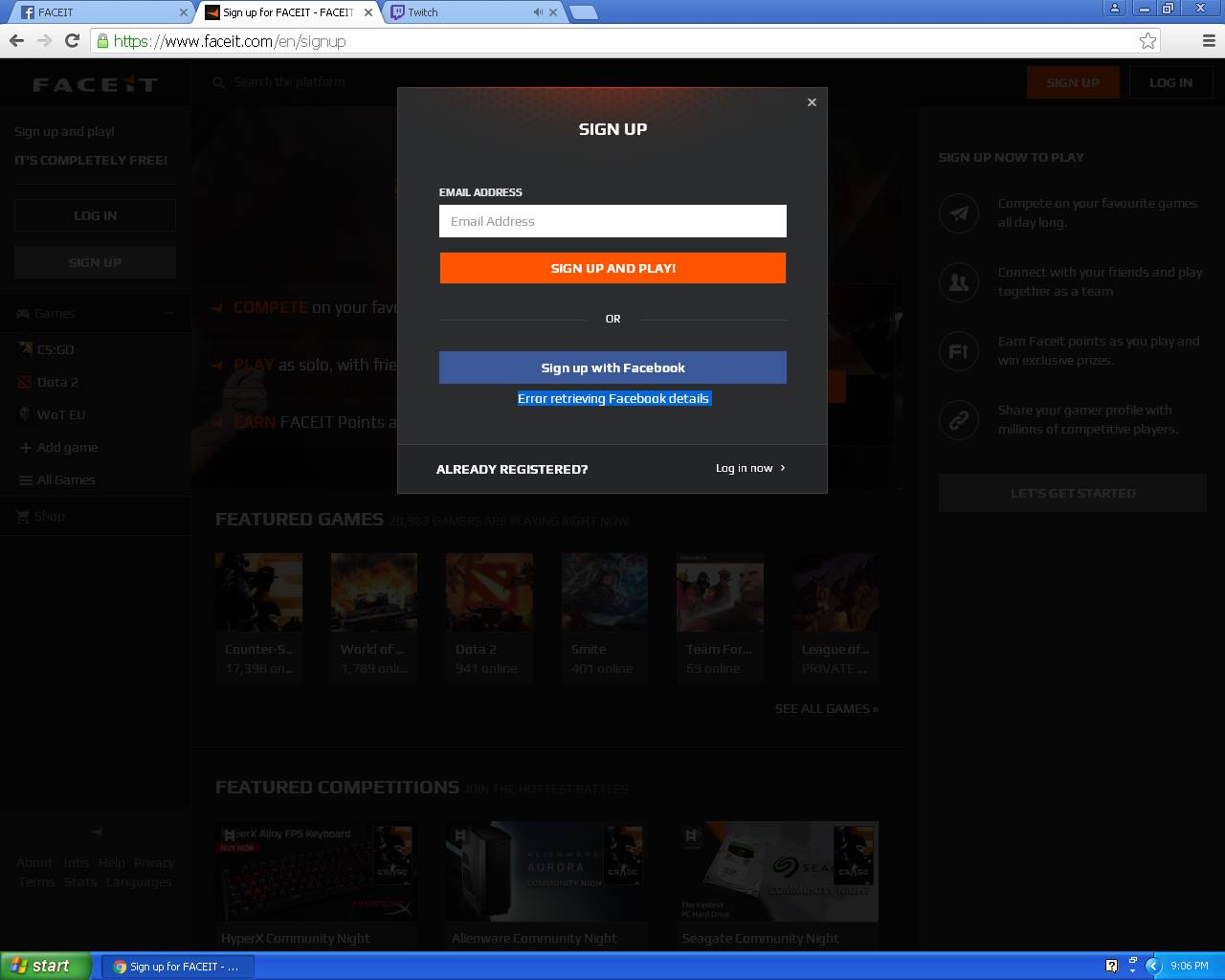Switch to the Twitch tab
The image size is (1225, 980).
(x=464, y=12)
